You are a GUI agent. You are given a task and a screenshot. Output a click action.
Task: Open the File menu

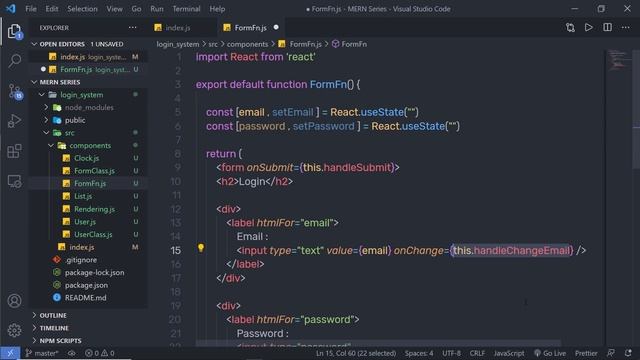(31, 9)
